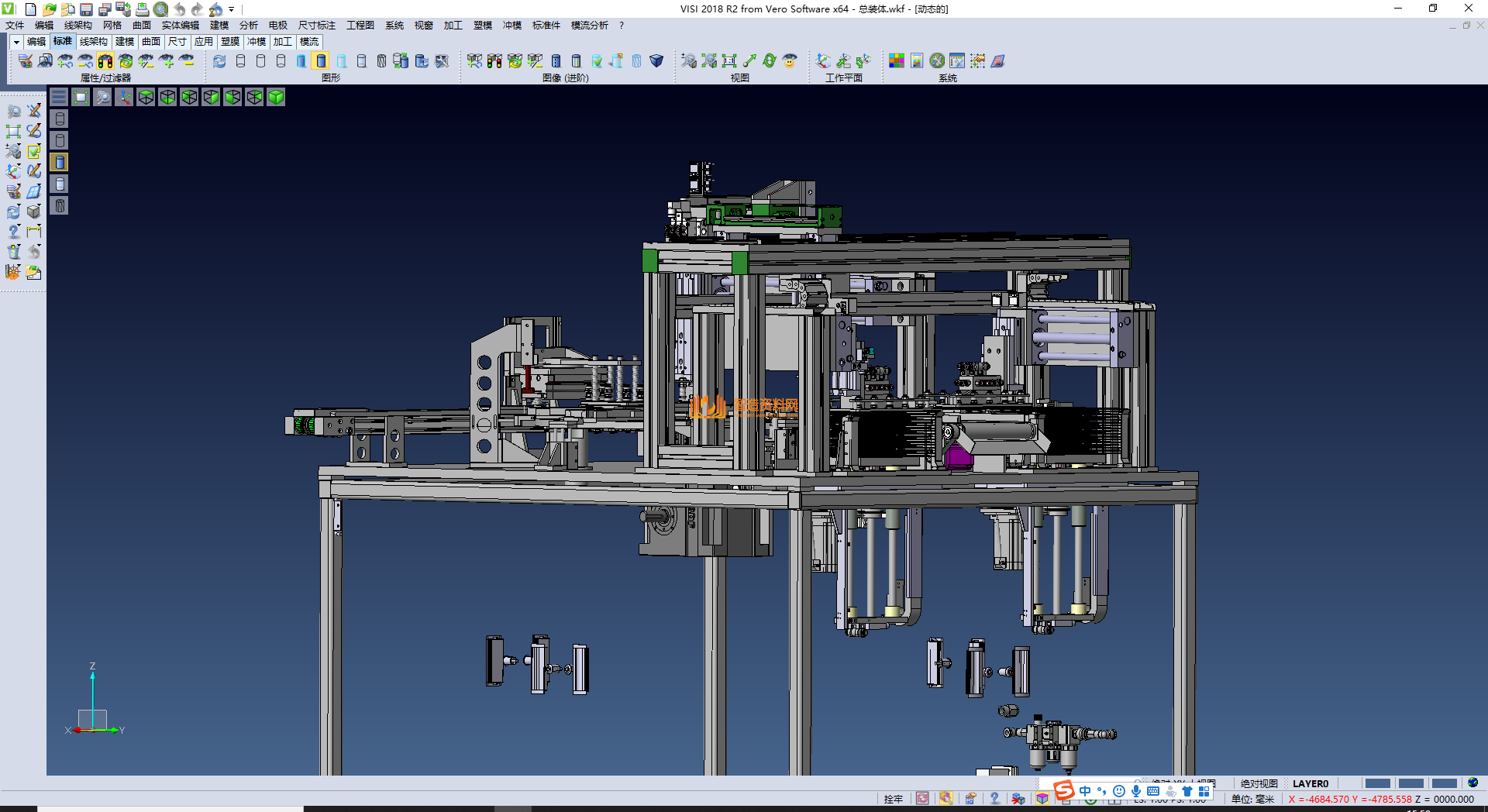Image resolution: width=1488 pixels, height=812 pixels.
Task: Switch to the 建模 toolbar tab
Action: point(124,42)
